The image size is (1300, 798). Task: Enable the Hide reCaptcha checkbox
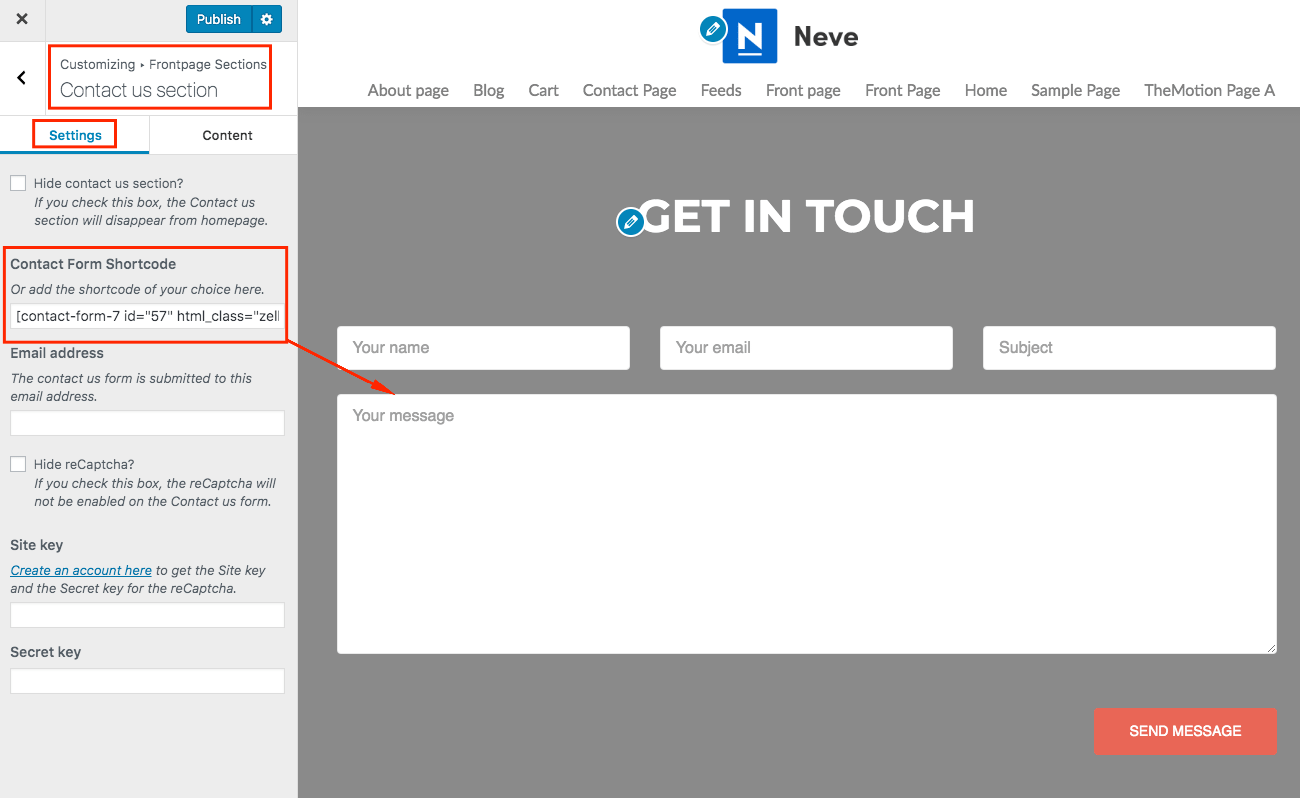click(18, 464)
